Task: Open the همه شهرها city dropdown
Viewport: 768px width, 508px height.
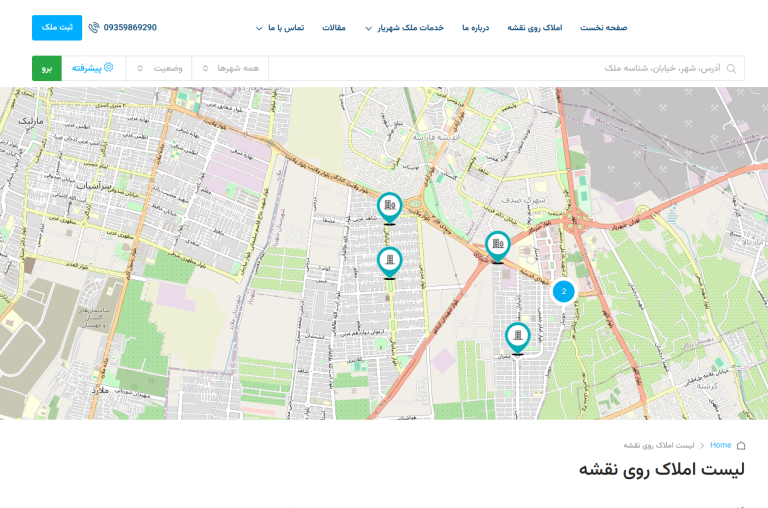Action: click(230, 69)
